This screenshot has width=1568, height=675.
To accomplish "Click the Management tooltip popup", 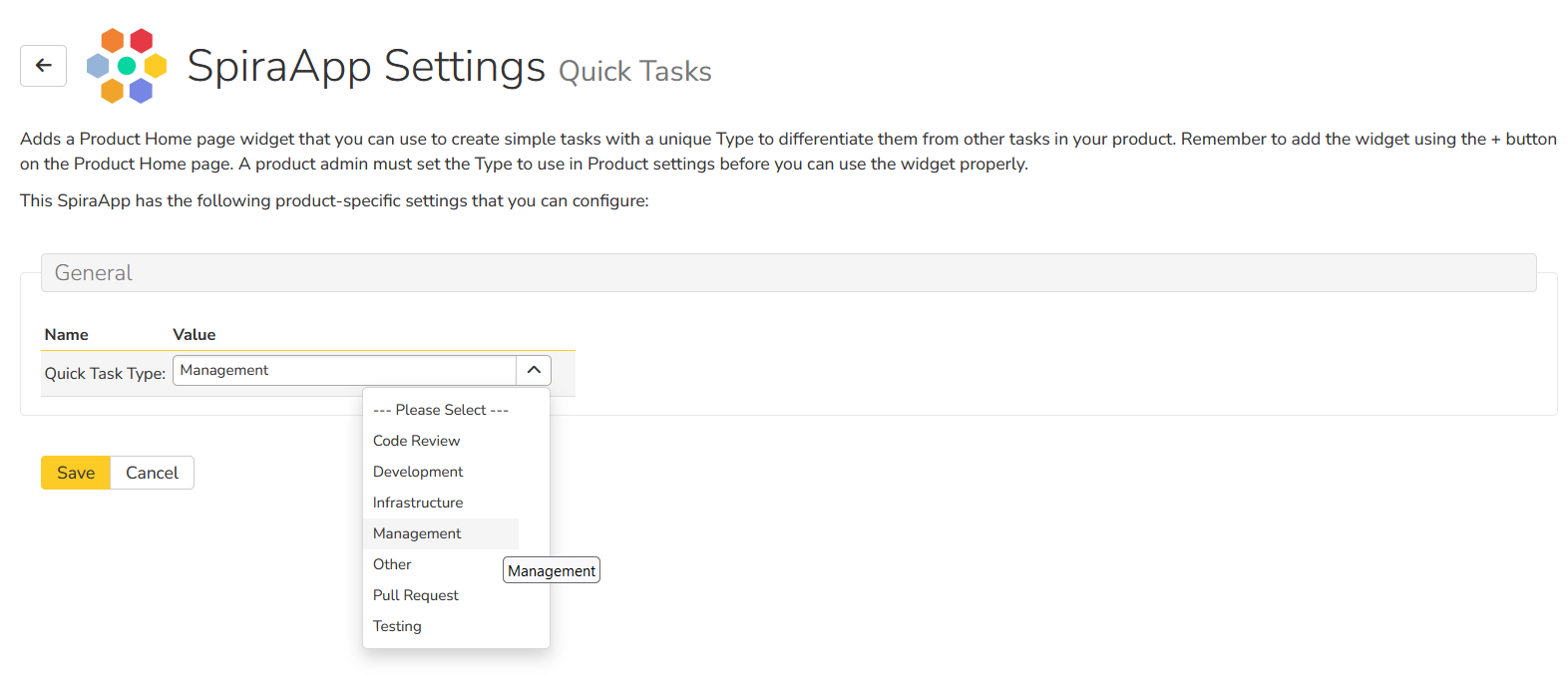I will pyautogui.click(x=552, y=570).
